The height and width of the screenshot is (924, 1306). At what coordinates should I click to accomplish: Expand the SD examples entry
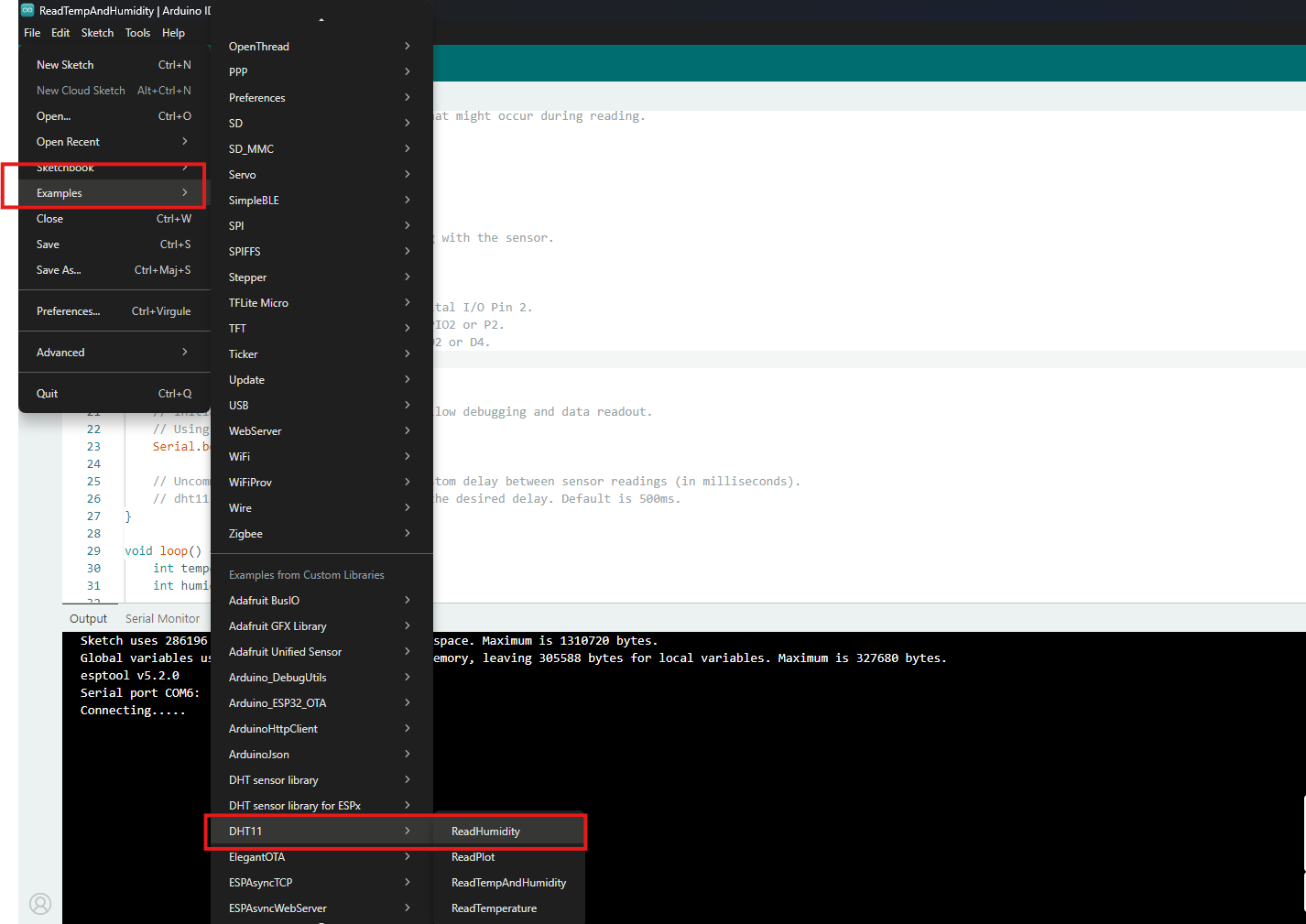click(x=321, y=124)
